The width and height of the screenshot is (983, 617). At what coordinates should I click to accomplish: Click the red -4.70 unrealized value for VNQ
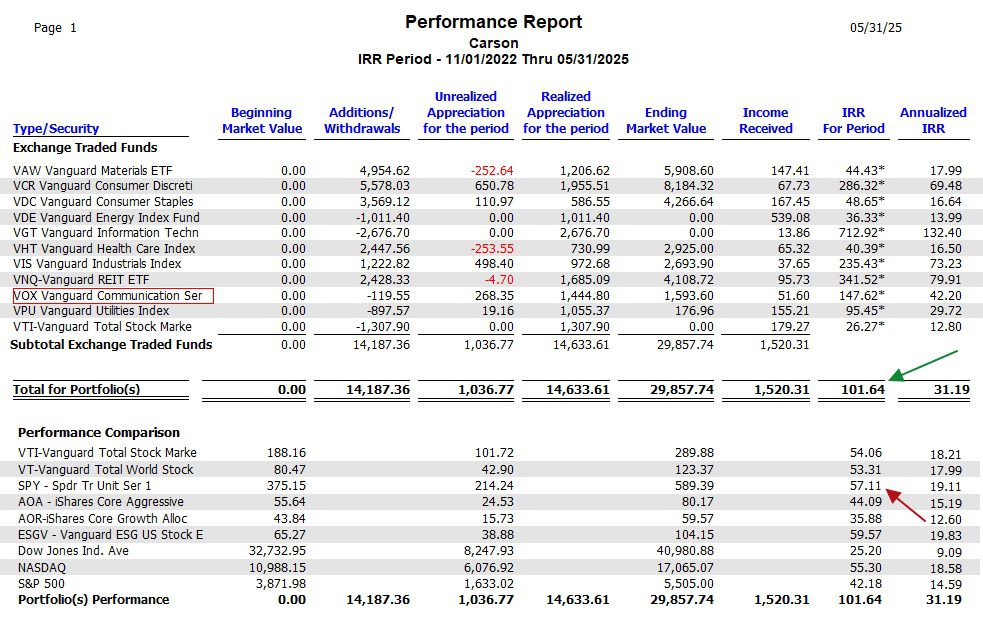pyautogui.click(x=499, y=280)
